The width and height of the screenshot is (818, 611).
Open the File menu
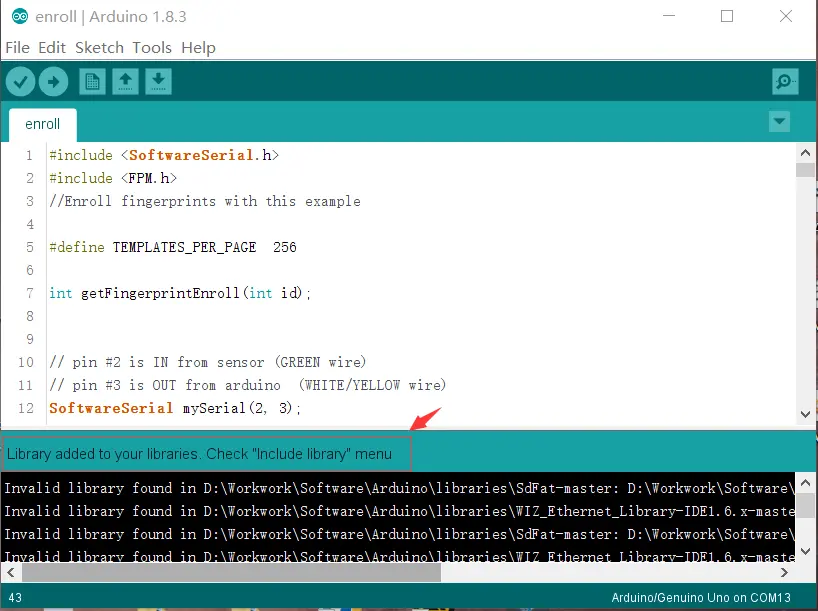point(17,47)
